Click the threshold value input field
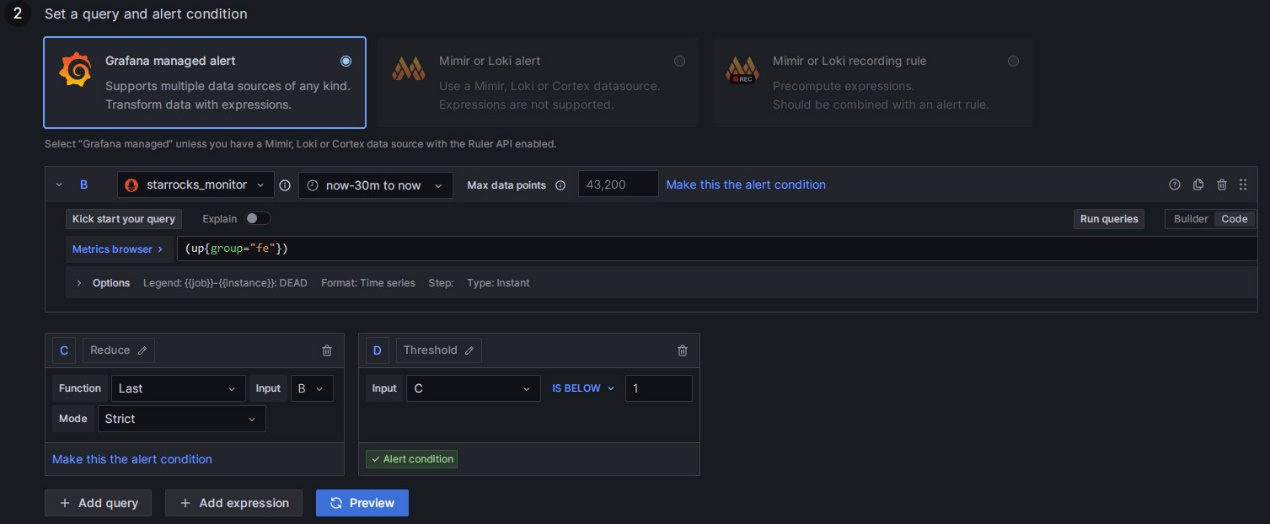Screen dimensions: 1270x524 pos(658,389)
